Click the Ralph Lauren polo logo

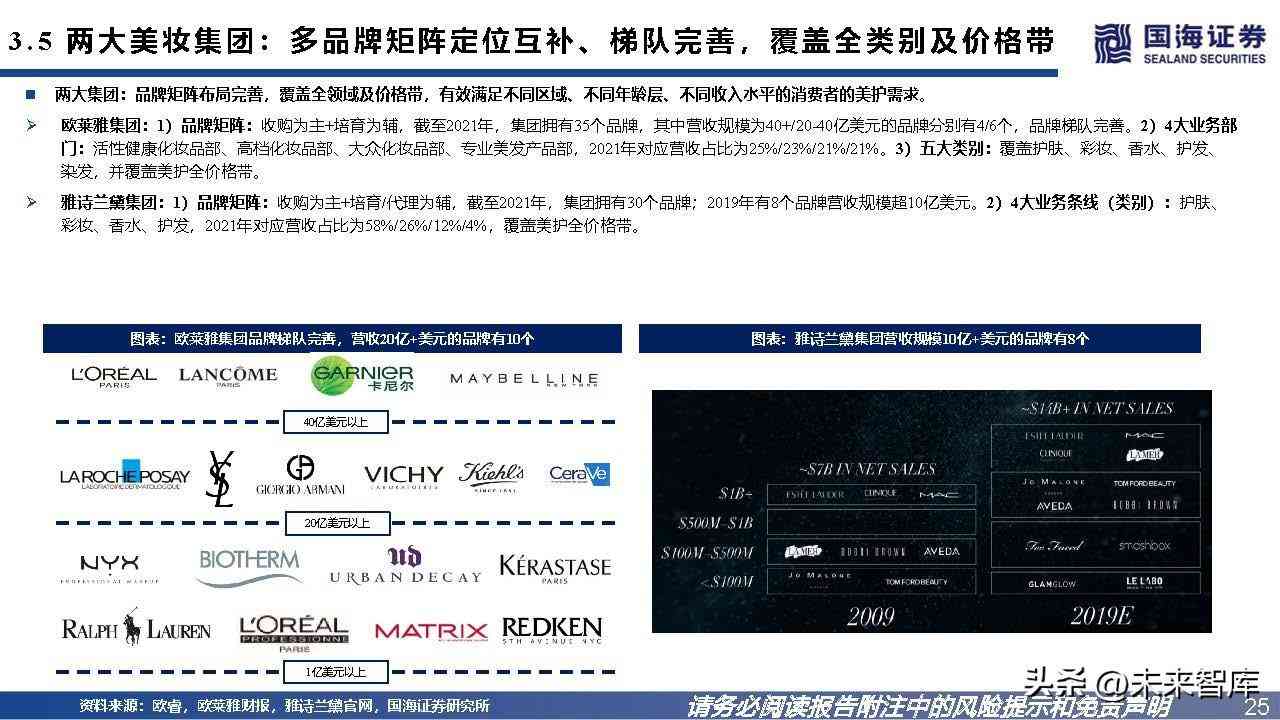click(x=136, y=628)
